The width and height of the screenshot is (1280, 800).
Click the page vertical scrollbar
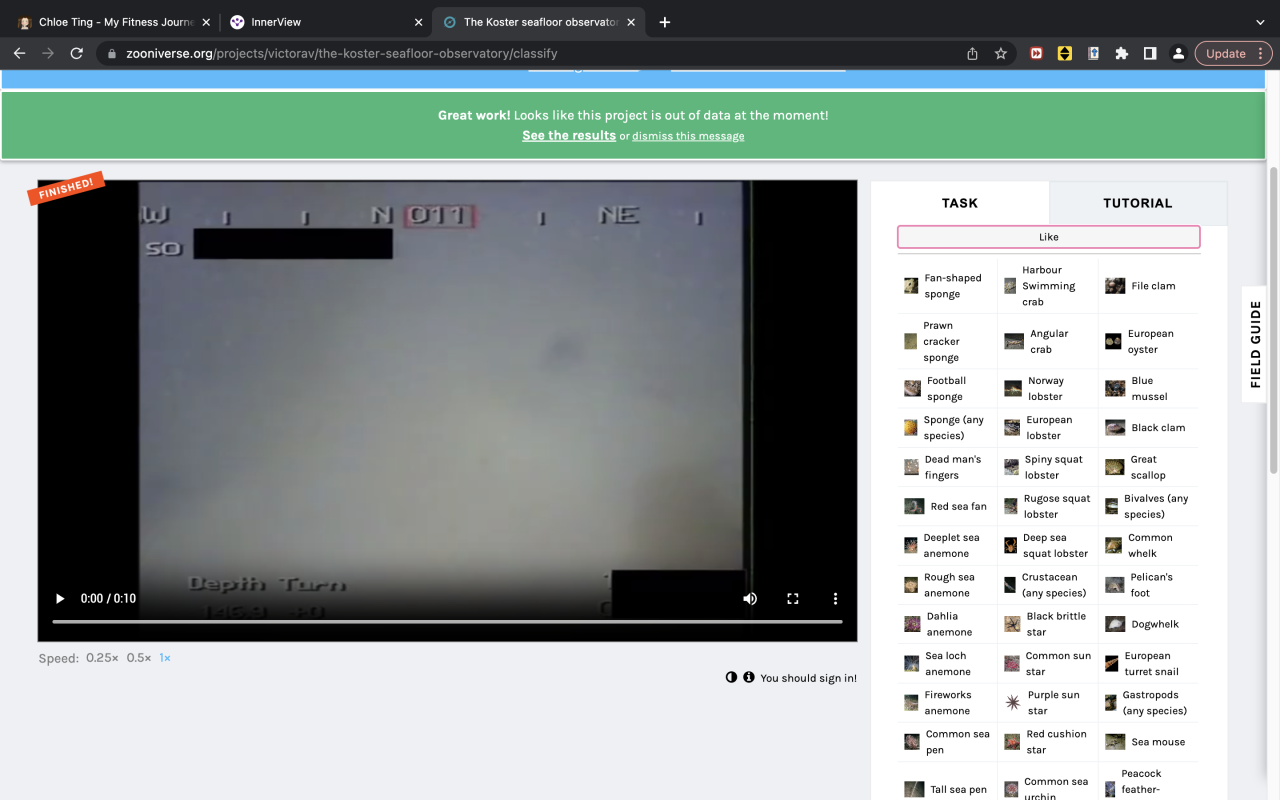[1273, 320]
